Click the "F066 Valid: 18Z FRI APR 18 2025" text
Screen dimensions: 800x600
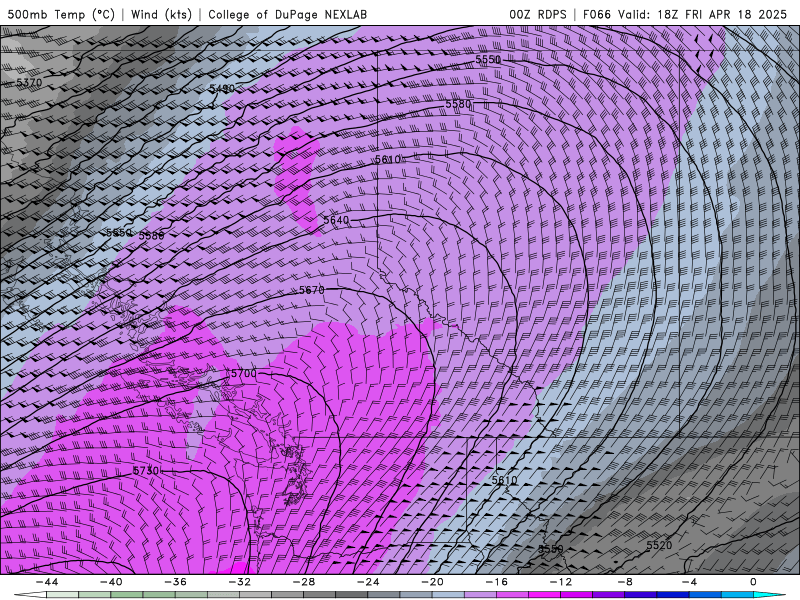(x=685, y=14)
